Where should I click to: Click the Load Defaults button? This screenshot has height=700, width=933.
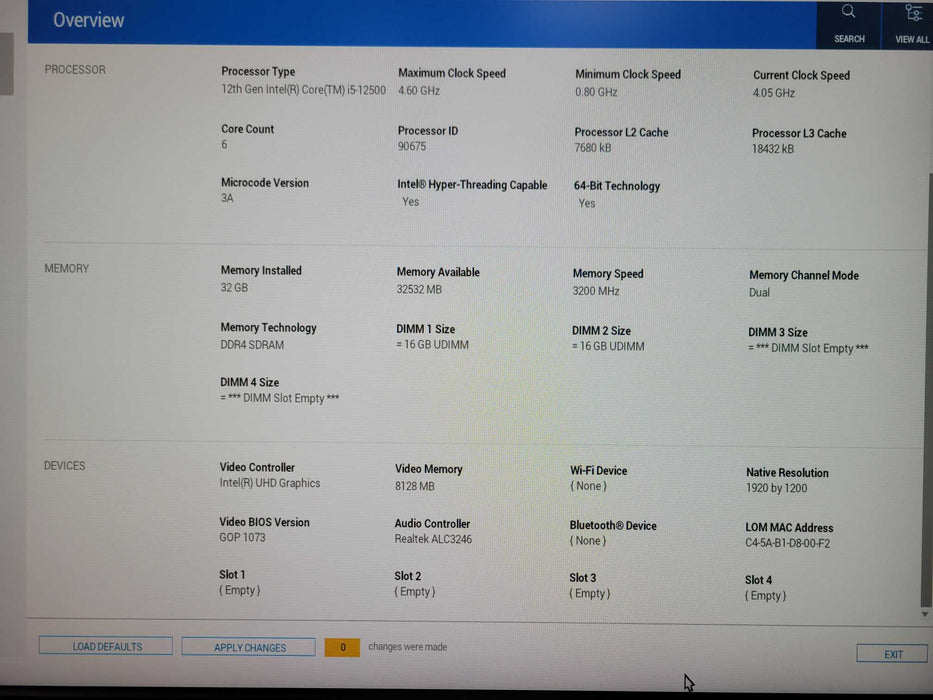[106, 646]
